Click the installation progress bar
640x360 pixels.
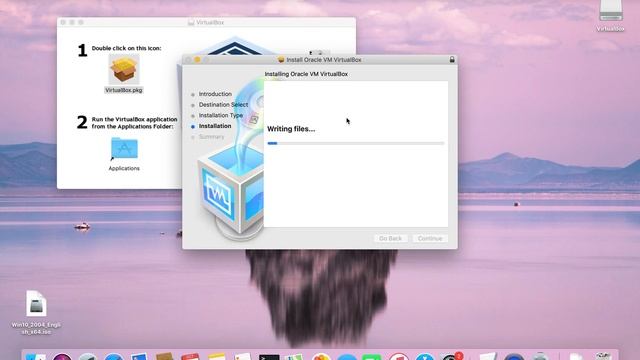(x=356, y=143)
